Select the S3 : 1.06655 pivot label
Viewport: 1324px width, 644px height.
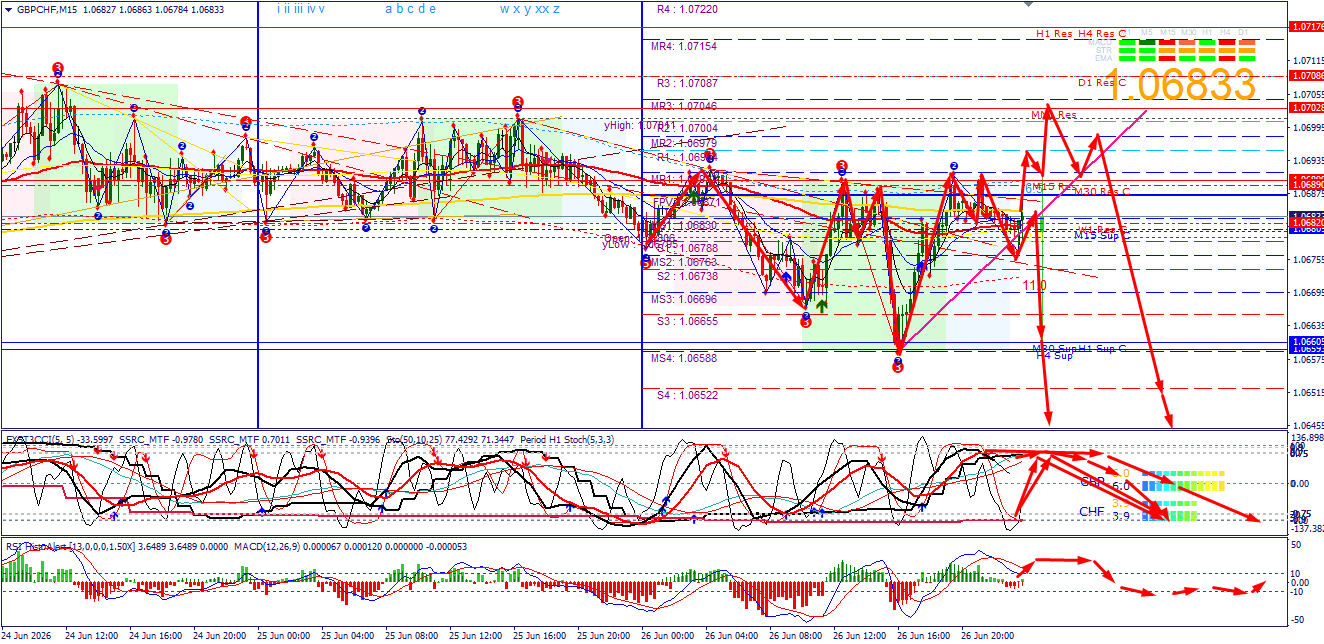(687, 321)
